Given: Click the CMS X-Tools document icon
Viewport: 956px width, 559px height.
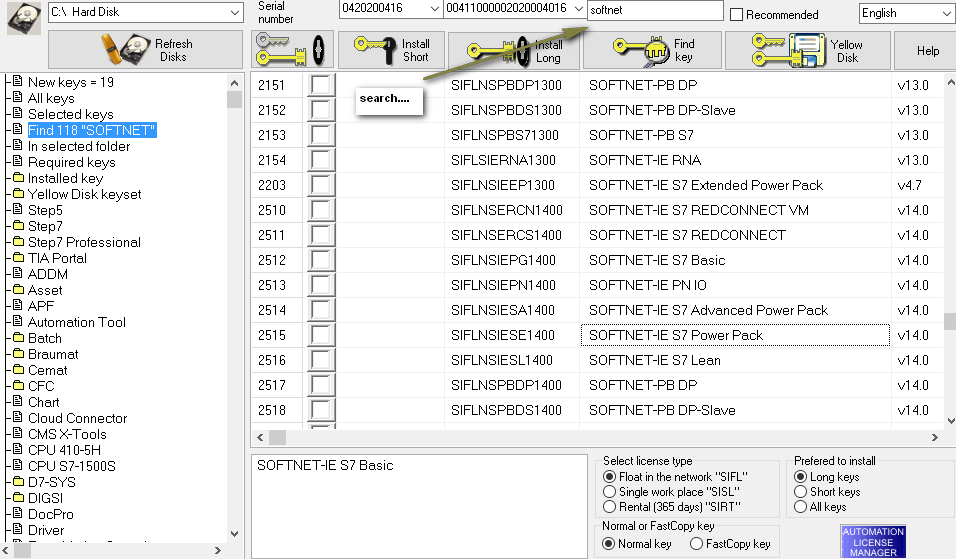Looking at the screenshot, I should tap(18, 433).
